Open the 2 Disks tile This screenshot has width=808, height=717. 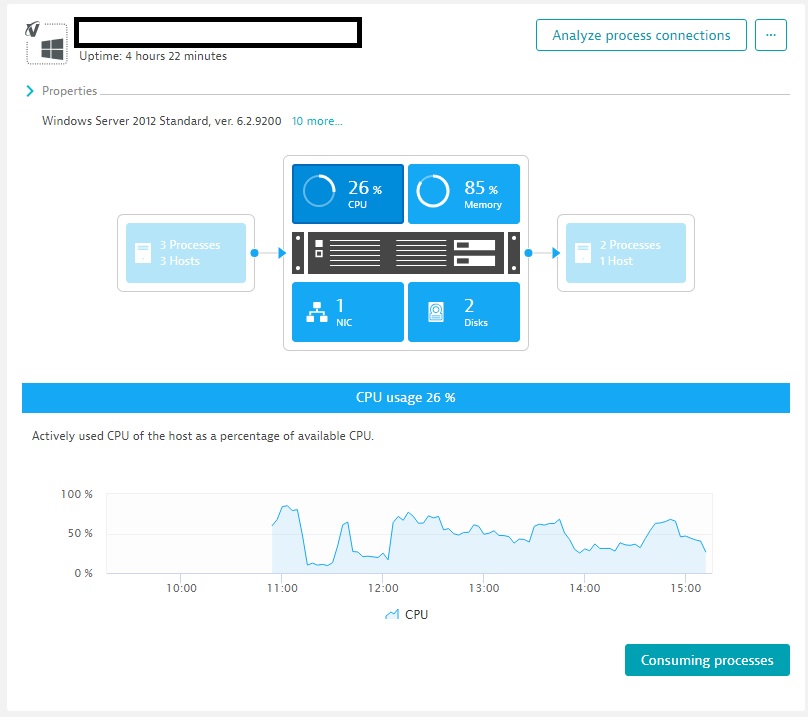click(x=464, y=312)
